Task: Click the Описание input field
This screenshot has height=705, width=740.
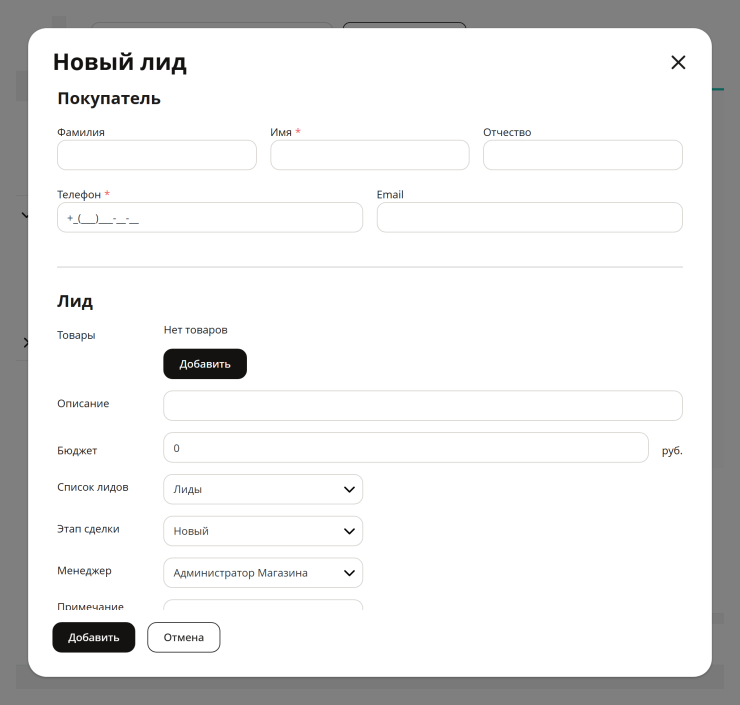Action: 423,405
